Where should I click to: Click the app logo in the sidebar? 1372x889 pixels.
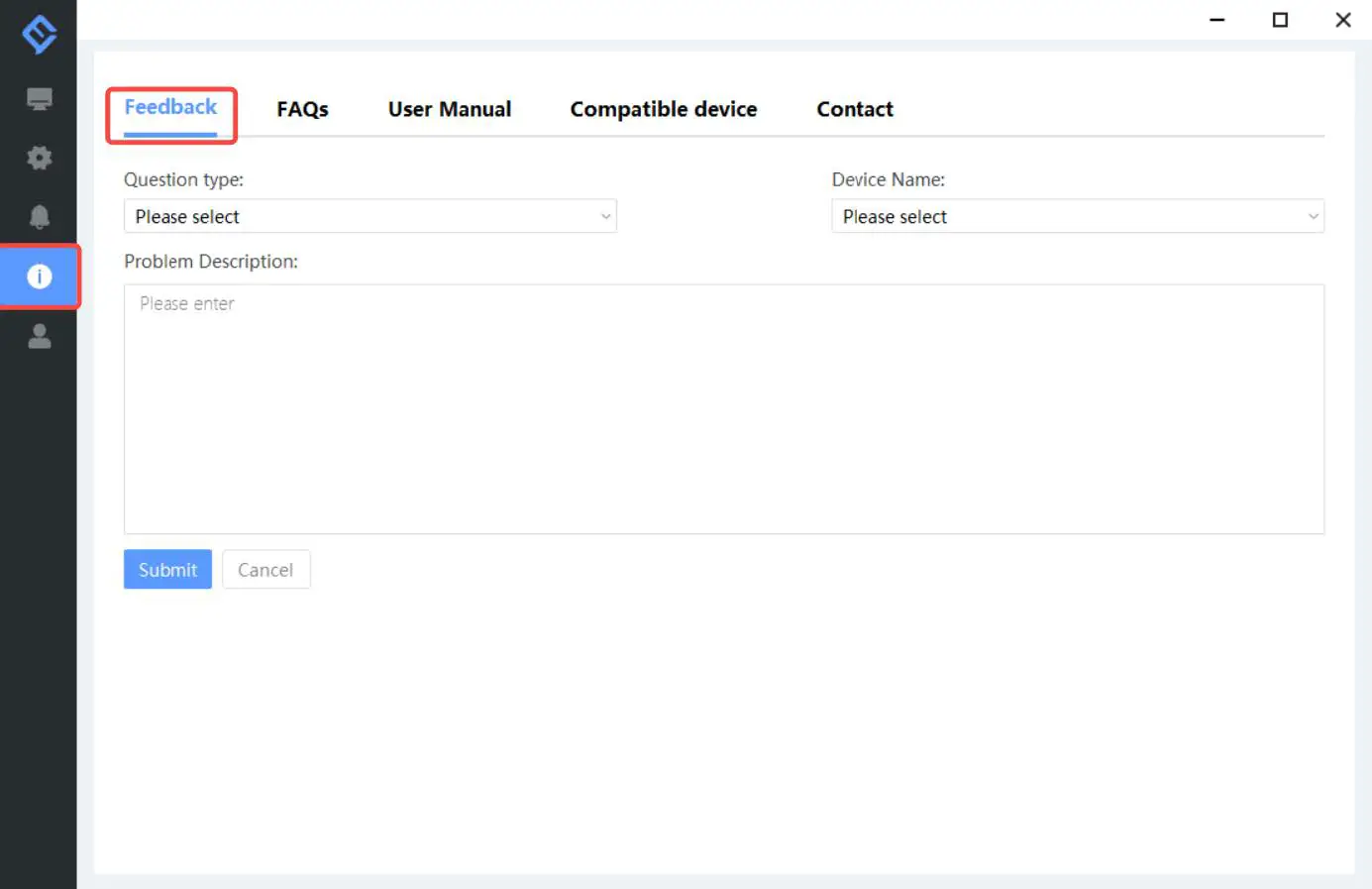click(x=39, y=35)
